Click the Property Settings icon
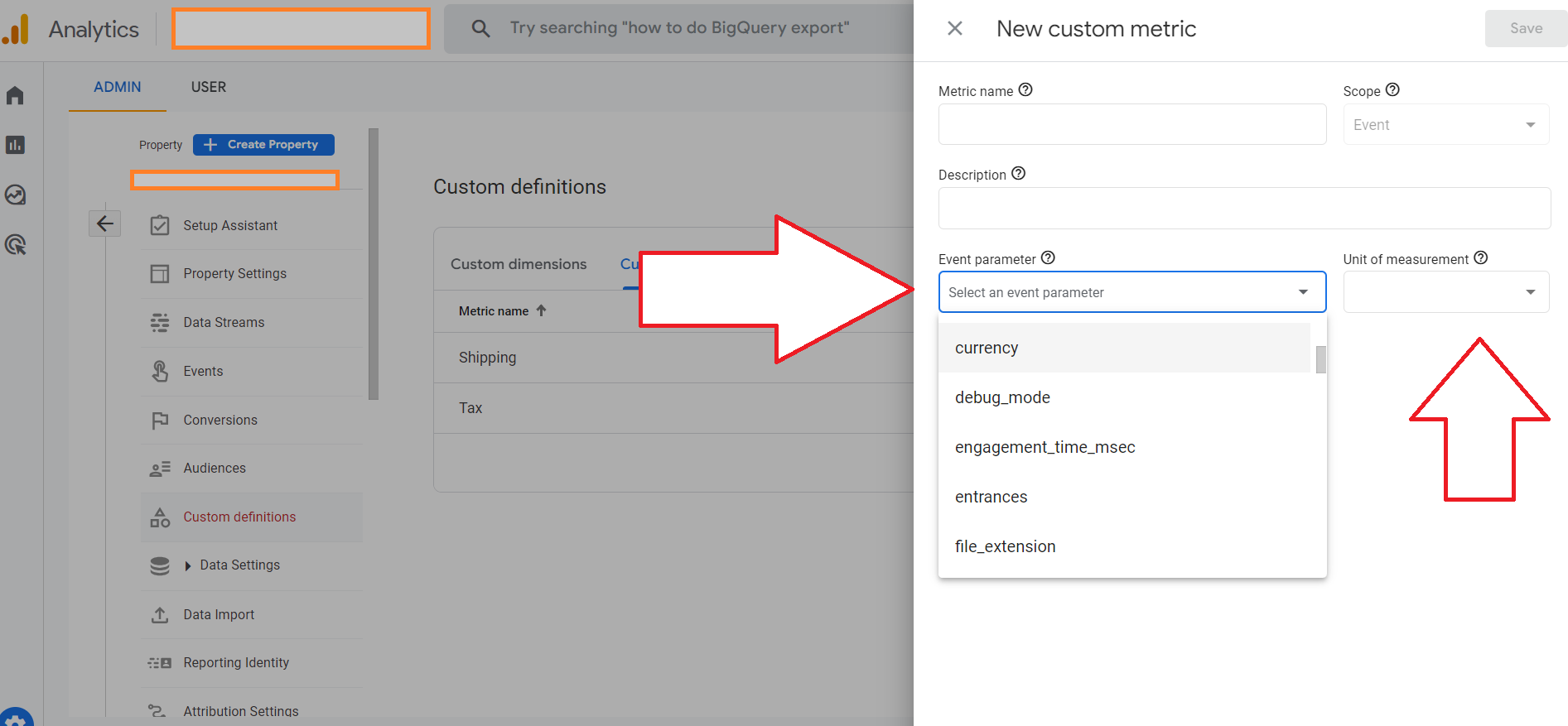The width and height of the screenshot is (1568, 726). pyautogui.click(x=160, y=273)
